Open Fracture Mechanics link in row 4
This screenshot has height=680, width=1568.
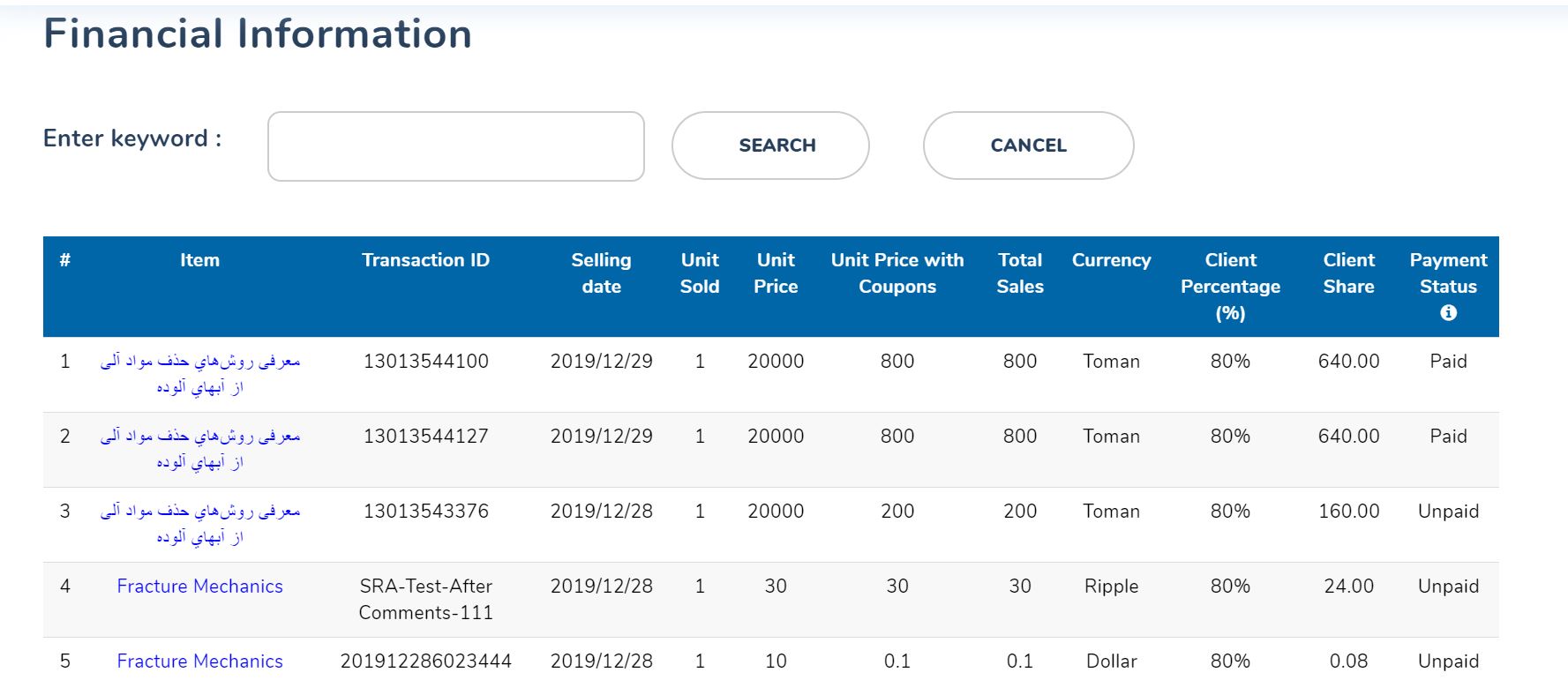point(200,587)
